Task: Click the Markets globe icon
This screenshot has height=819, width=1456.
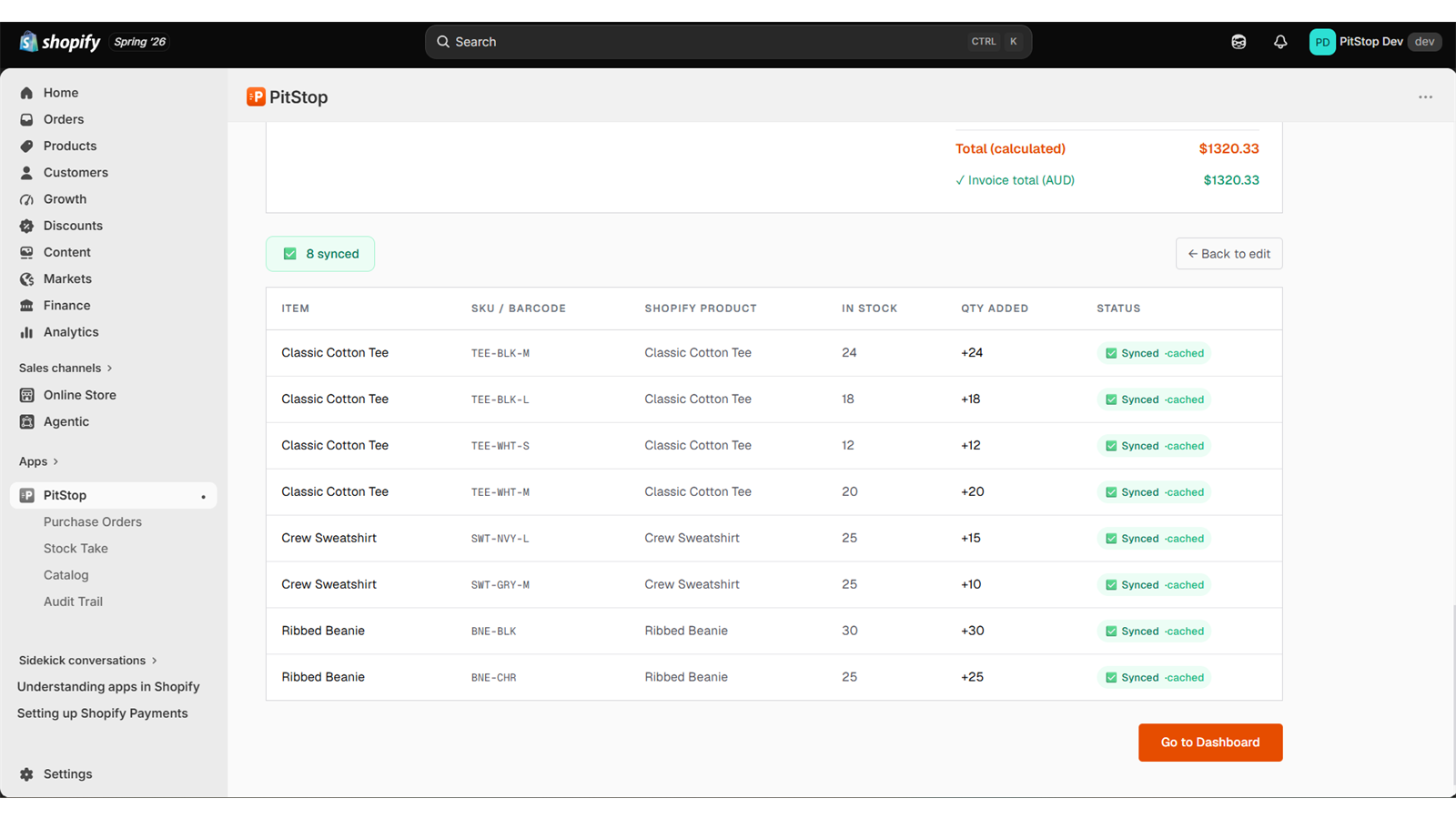Action: 26,279
